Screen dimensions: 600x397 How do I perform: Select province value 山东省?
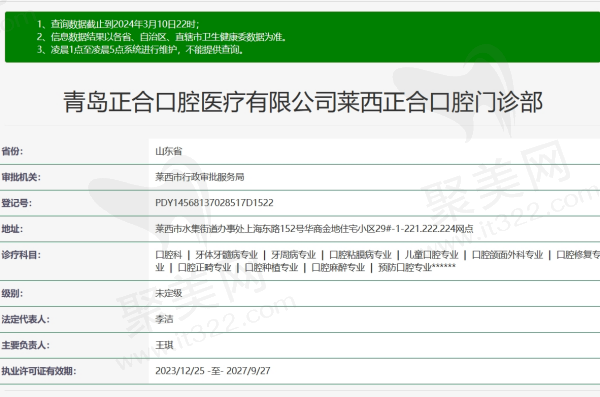pos(168,151)
